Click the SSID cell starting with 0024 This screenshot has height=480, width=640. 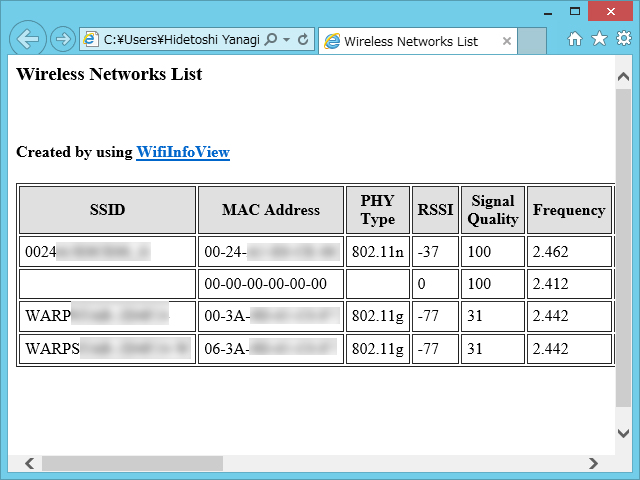[x=107, y=252]
